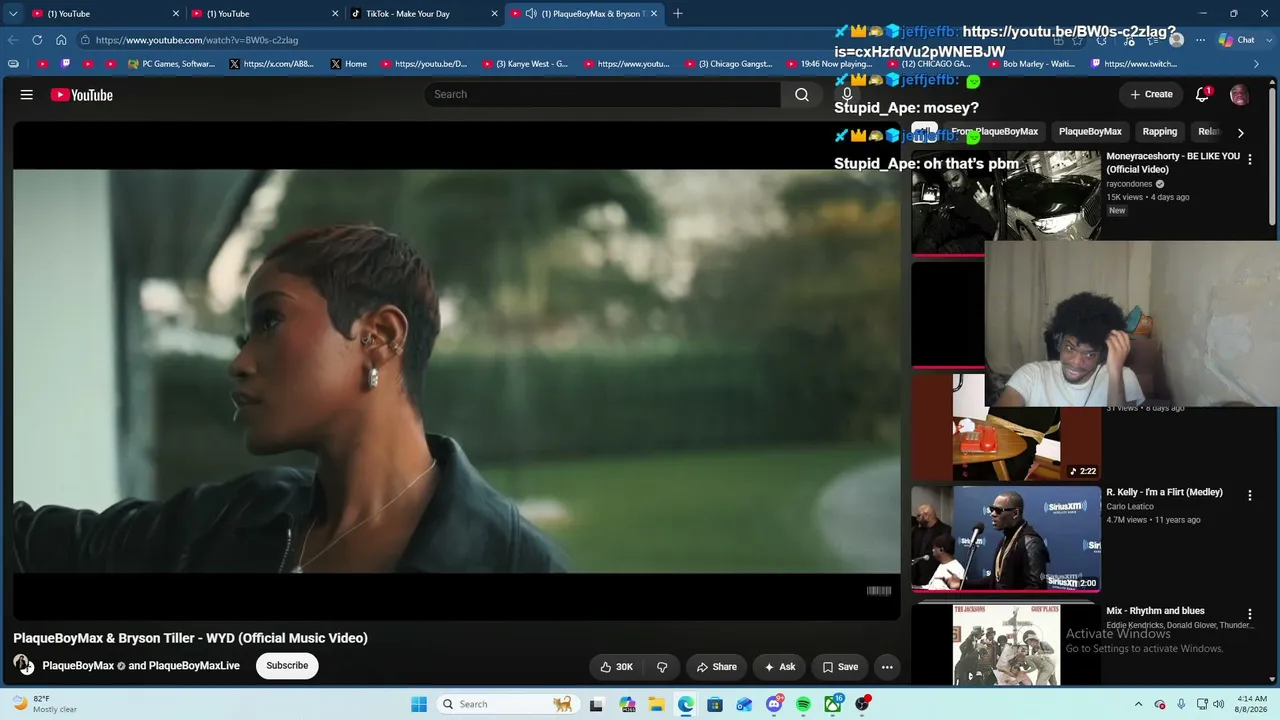Image resolution: width=1280 pixels, height=720 pixels.
Task: Play R. Kelly I'm a Flirt thumbnail
Action: coord(1006,539)
